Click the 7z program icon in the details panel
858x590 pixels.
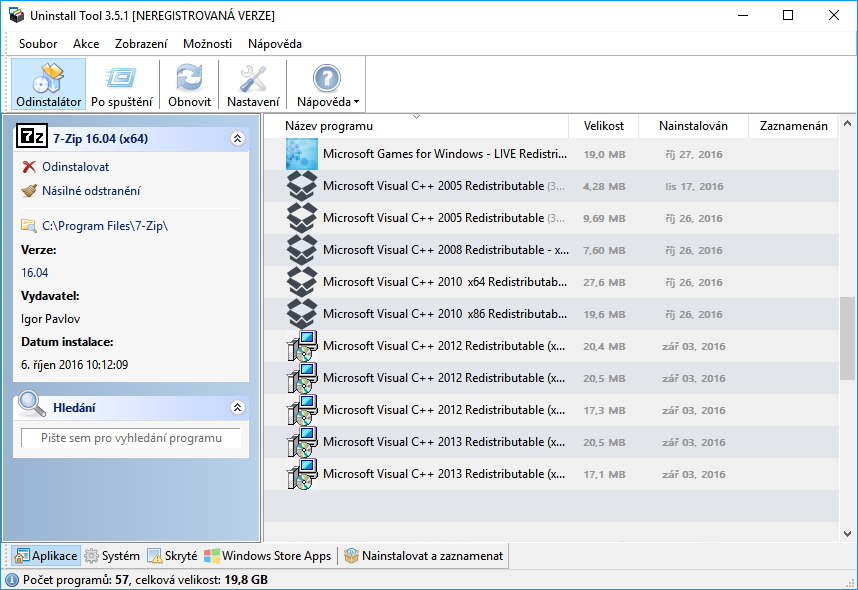pyautogui.click(x=32, y=136)
